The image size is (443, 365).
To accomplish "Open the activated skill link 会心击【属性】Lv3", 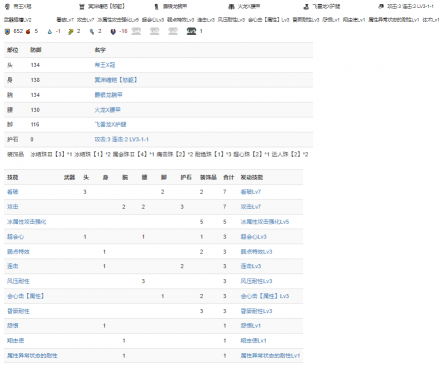I will tap(265, 296).
